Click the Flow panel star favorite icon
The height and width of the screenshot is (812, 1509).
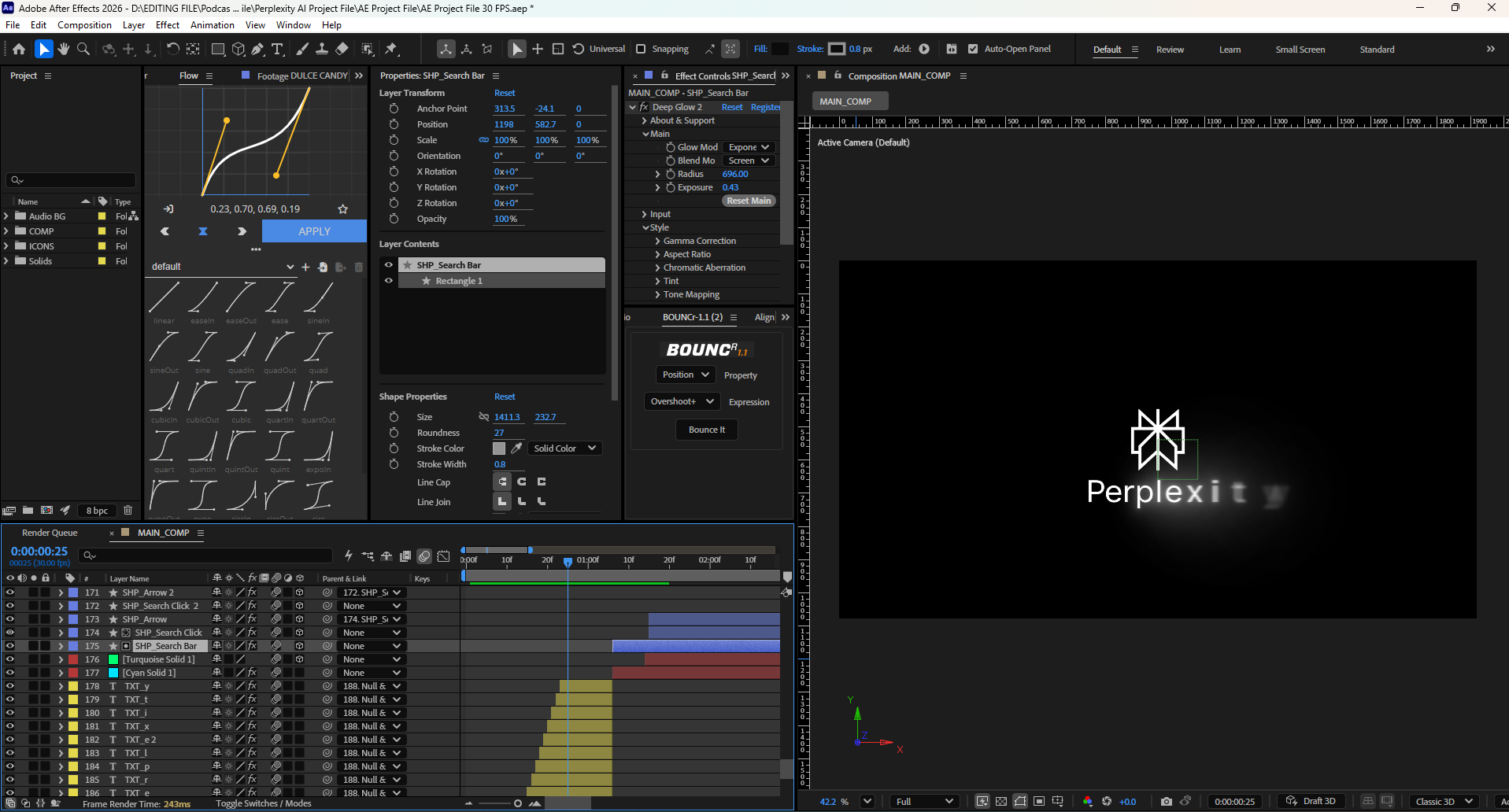coord(342,209)
